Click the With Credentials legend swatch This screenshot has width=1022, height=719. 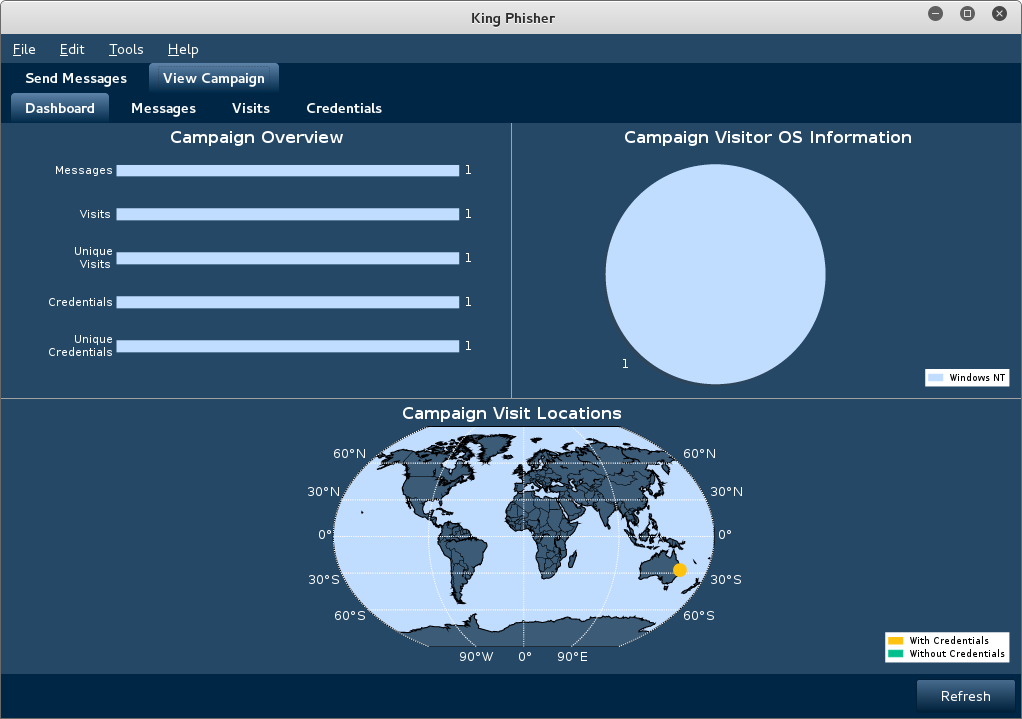point(896,641)
